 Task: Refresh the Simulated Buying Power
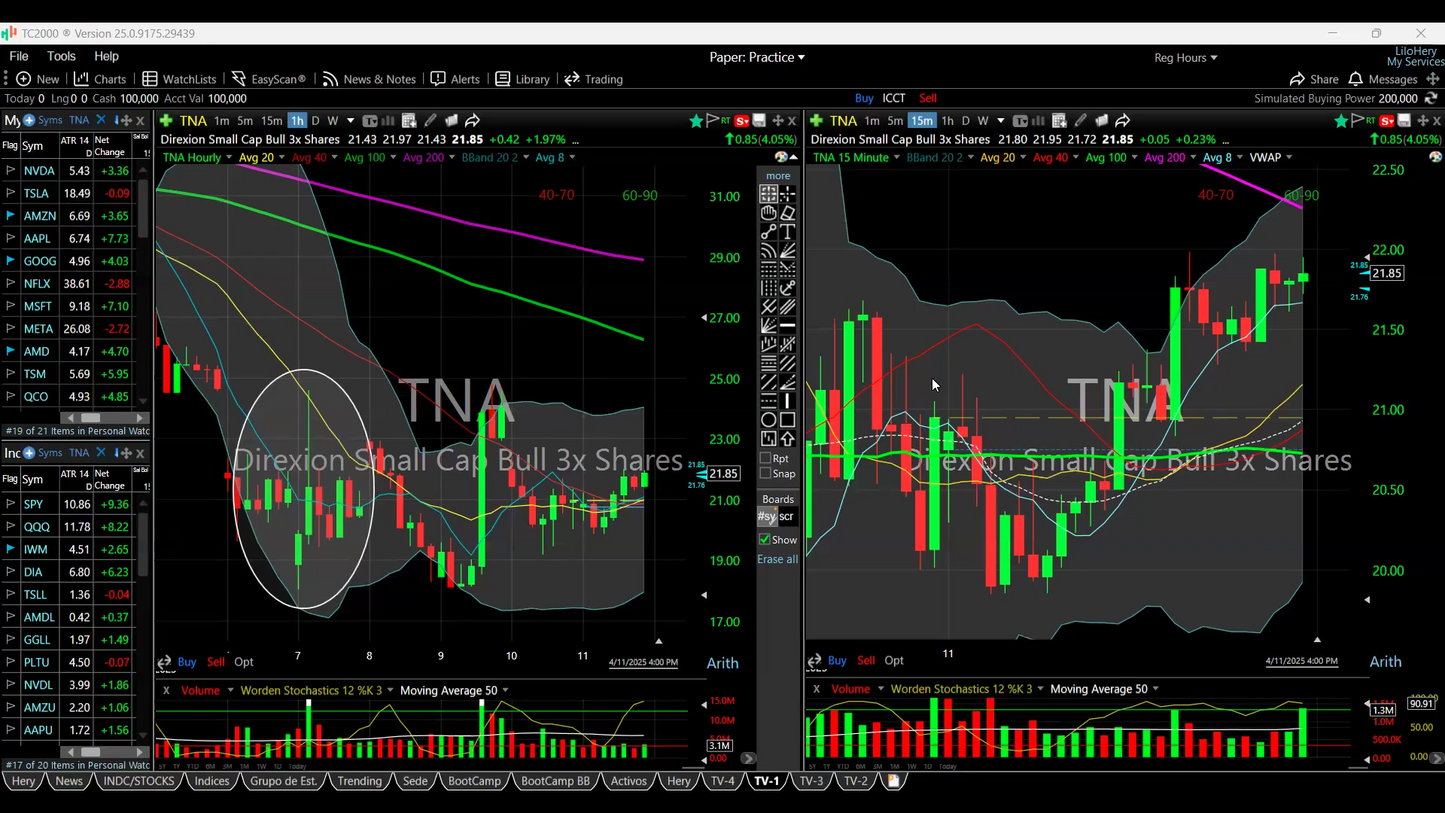[1431, 99]
